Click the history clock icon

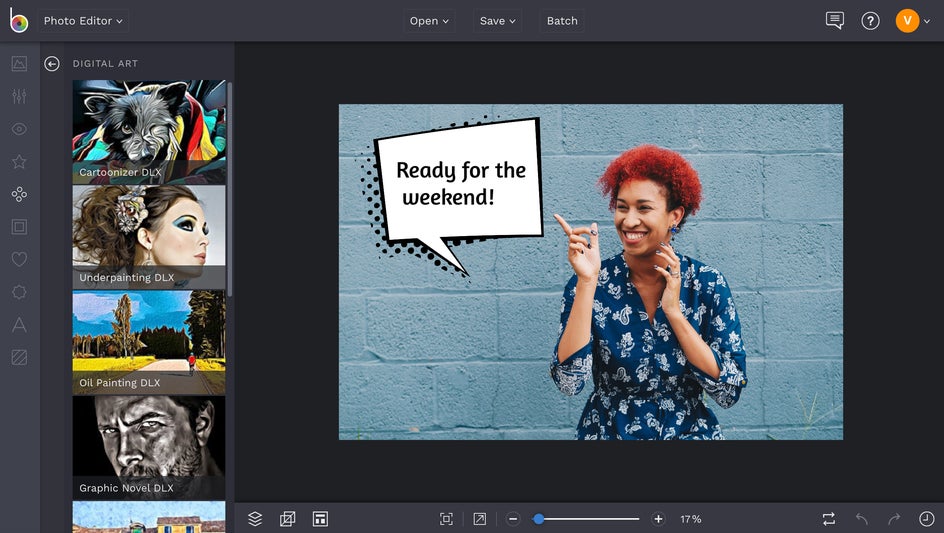926,519
